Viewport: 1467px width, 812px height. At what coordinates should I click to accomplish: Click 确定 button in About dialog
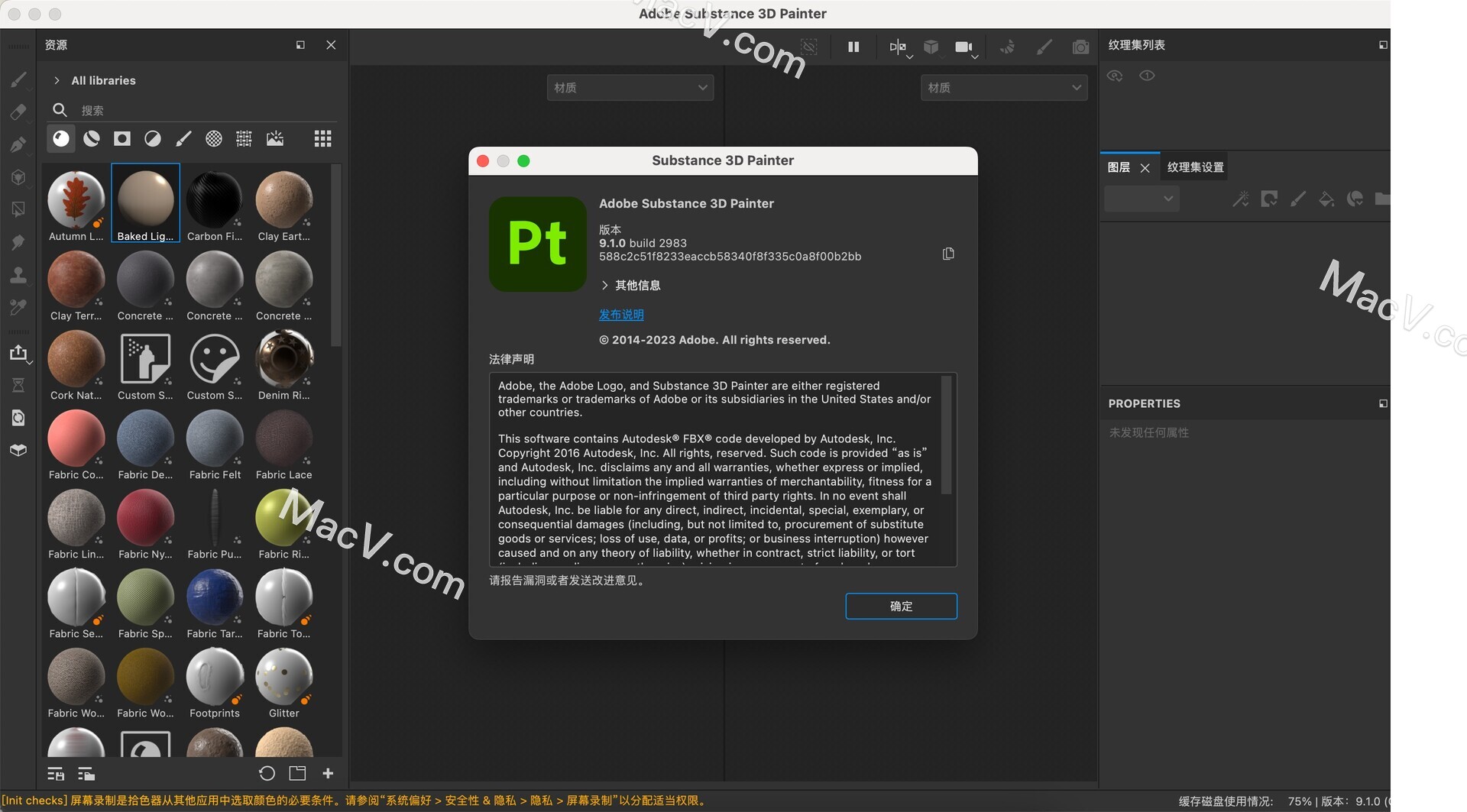click(x=901, y=606)
